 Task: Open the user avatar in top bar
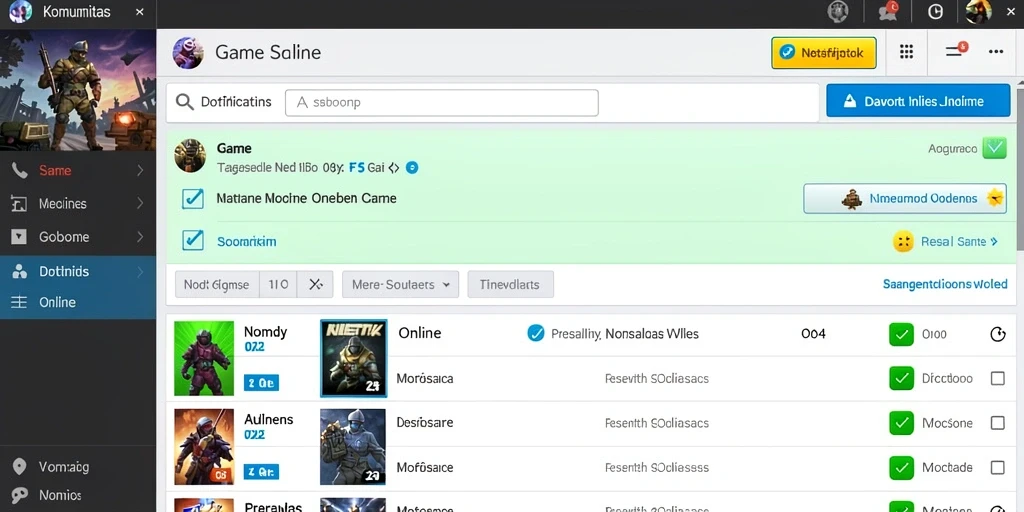978,11
